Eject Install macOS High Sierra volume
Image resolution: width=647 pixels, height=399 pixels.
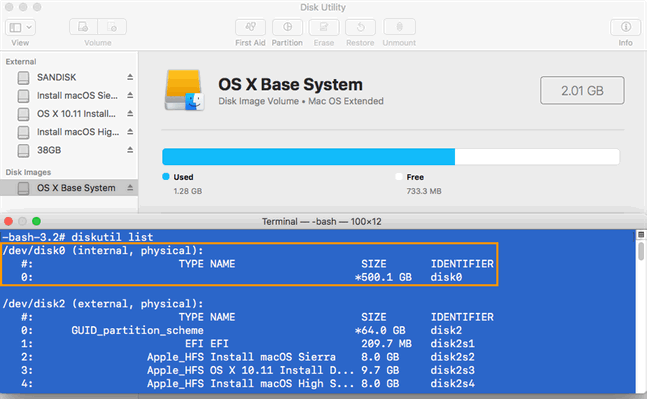click(130, 132)
